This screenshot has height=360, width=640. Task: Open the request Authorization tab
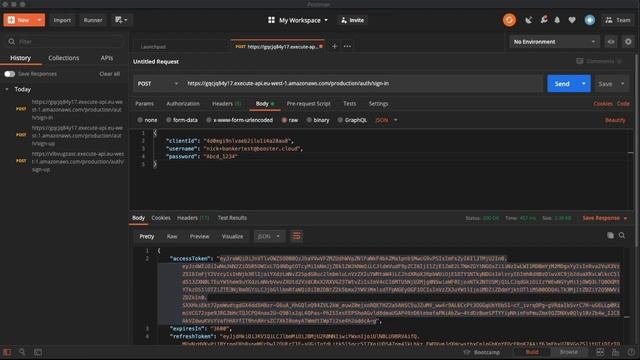click(183, 104)
